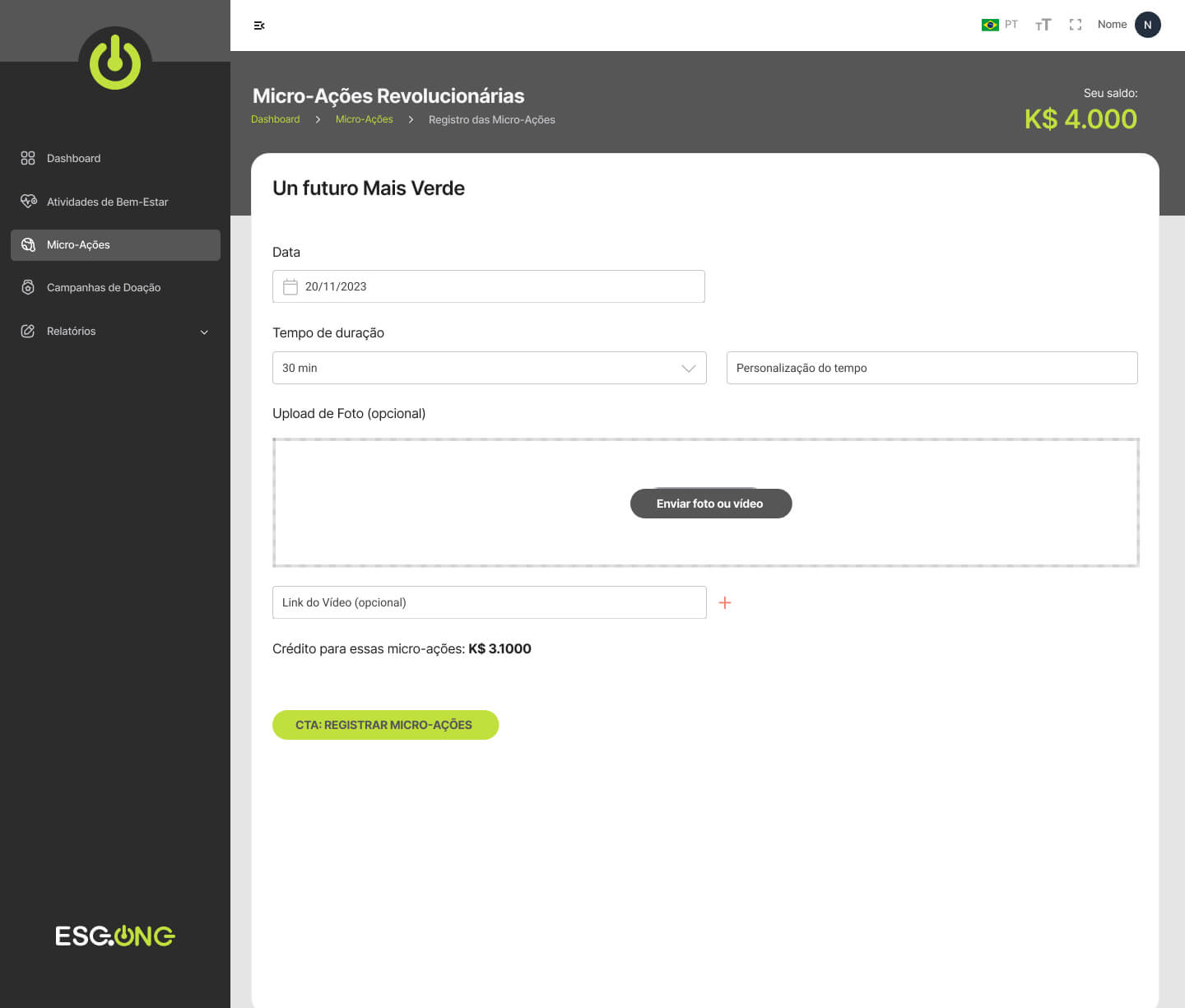The height and width of the screenshot is (1008, 1185).
Task: Expand the Relatórios submenu chevron
Action: point(204,332)
